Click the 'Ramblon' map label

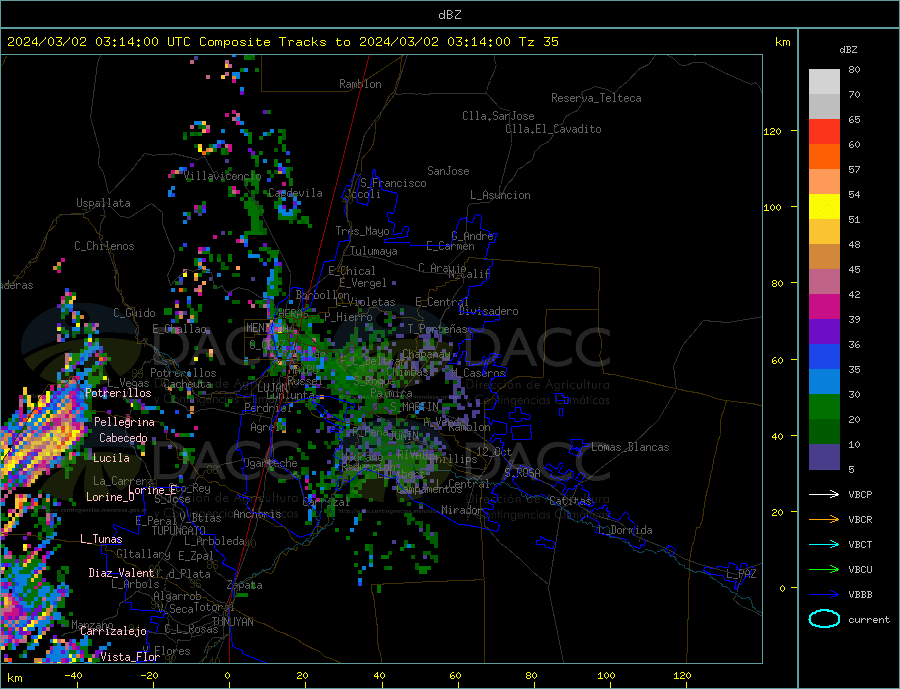point(360,84)
